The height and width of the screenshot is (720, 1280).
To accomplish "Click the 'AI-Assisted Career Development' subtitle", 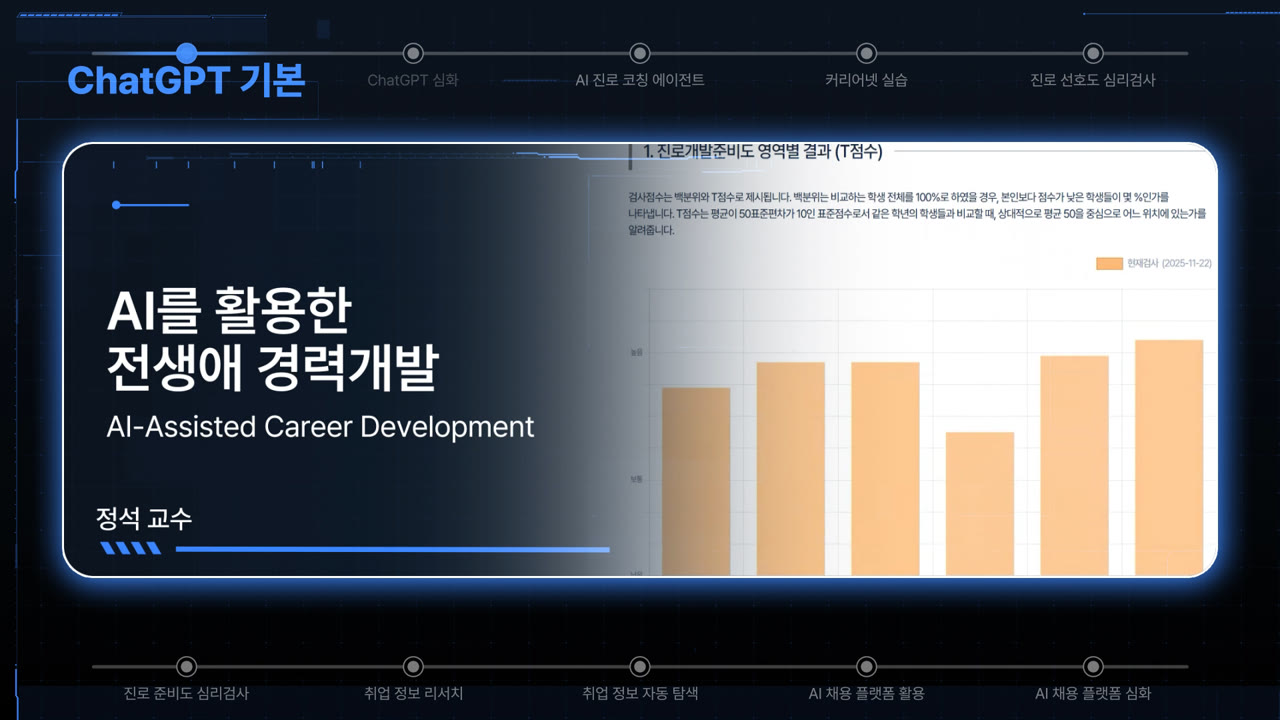I will 320,426.
